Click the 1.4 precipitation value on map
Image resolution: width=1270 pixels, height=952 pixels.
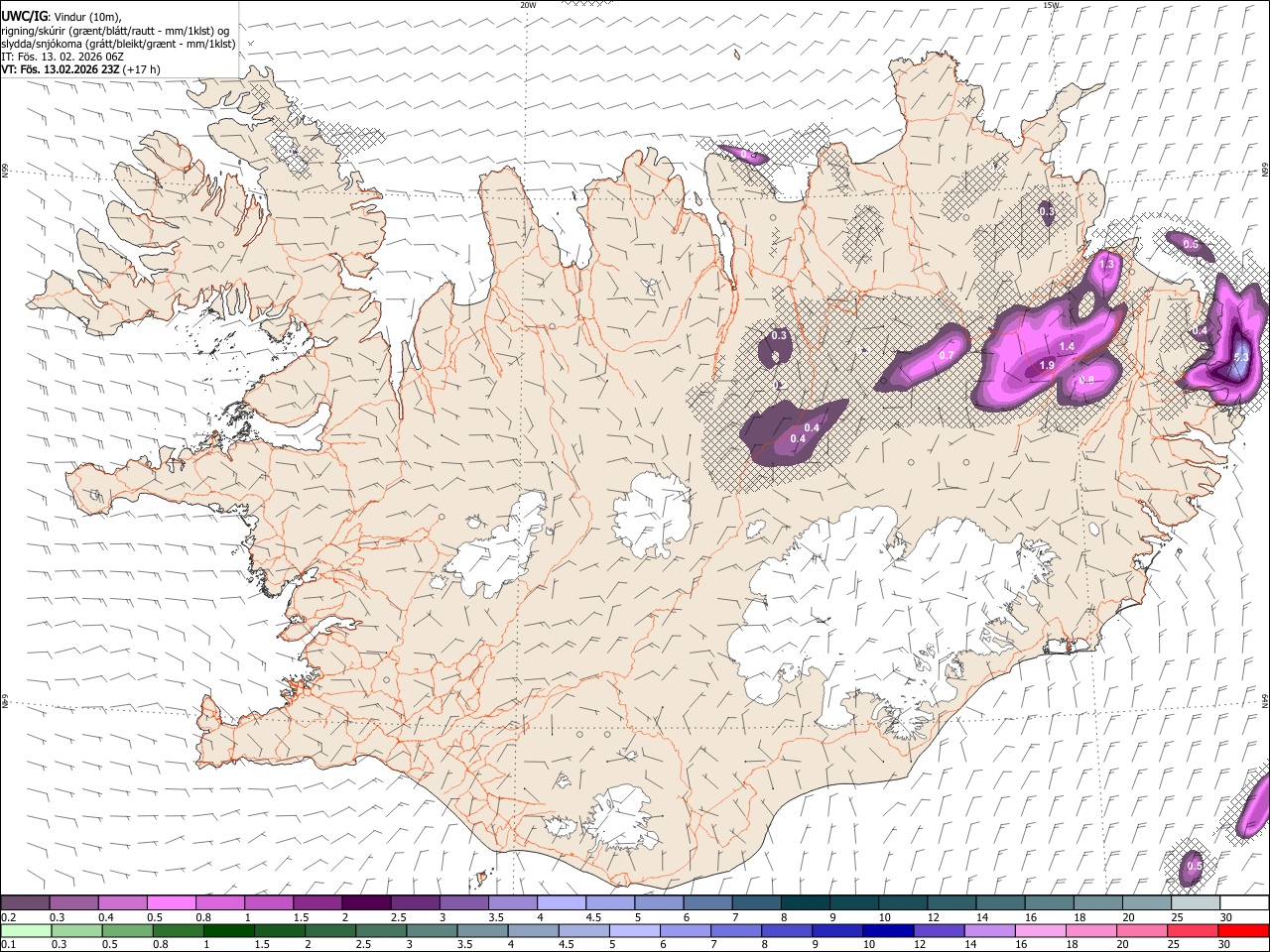click(1067, 346)
